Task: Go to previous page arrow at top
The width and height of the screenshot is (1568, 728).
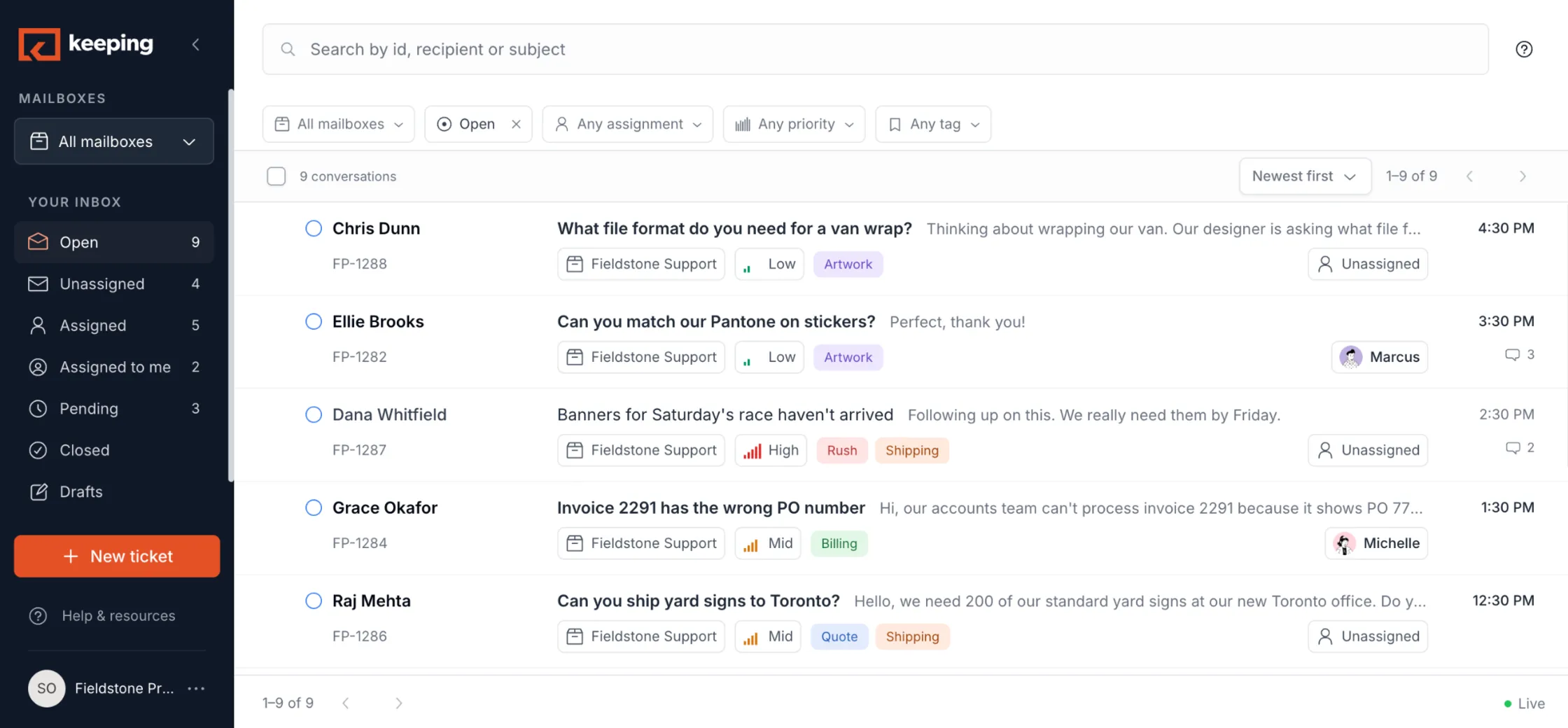Action: (1470, 176)
